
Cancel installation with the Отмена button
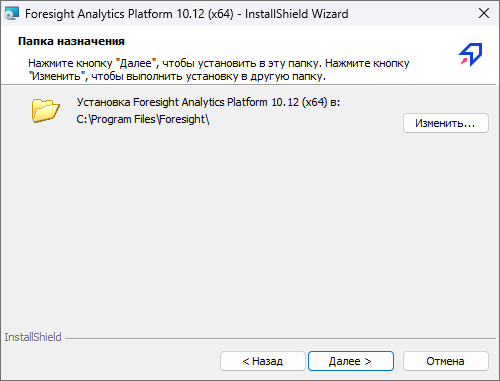pos(446,361)
